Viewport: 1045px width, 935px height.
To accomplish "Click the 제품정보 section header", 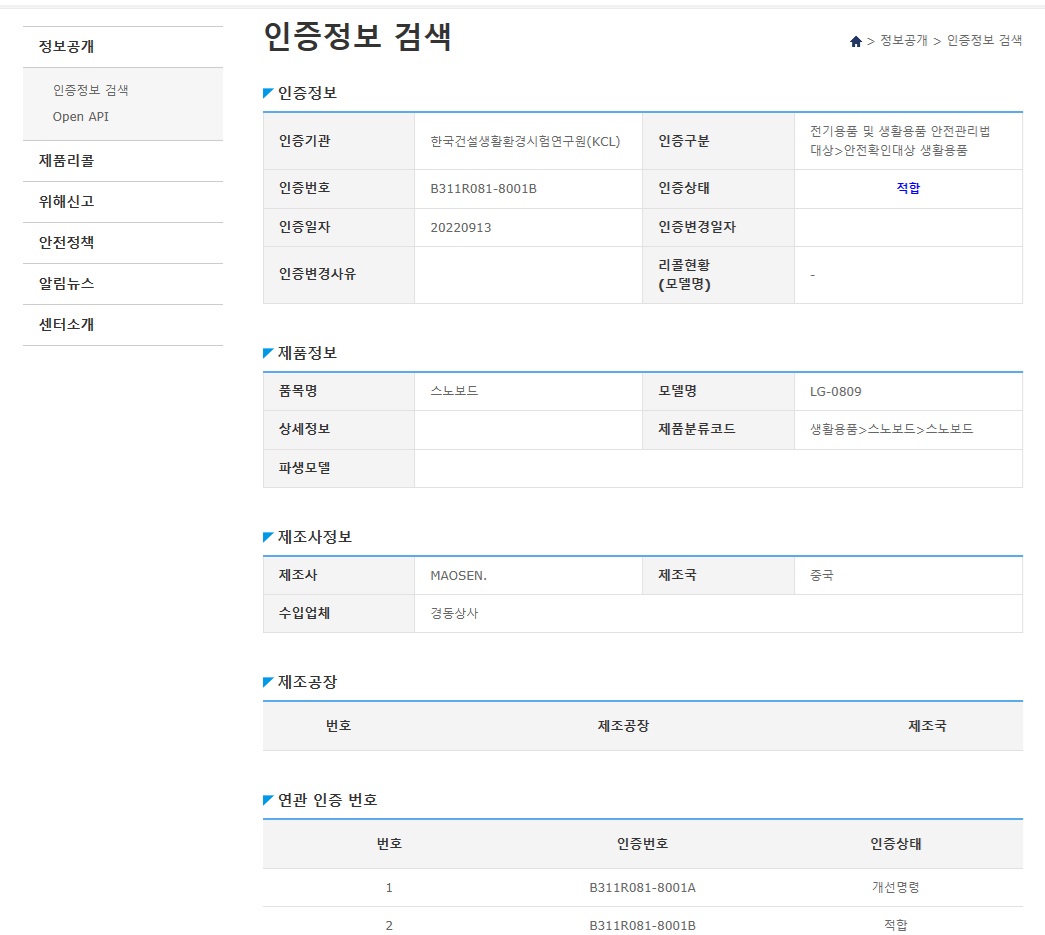I will coord(307,353).
